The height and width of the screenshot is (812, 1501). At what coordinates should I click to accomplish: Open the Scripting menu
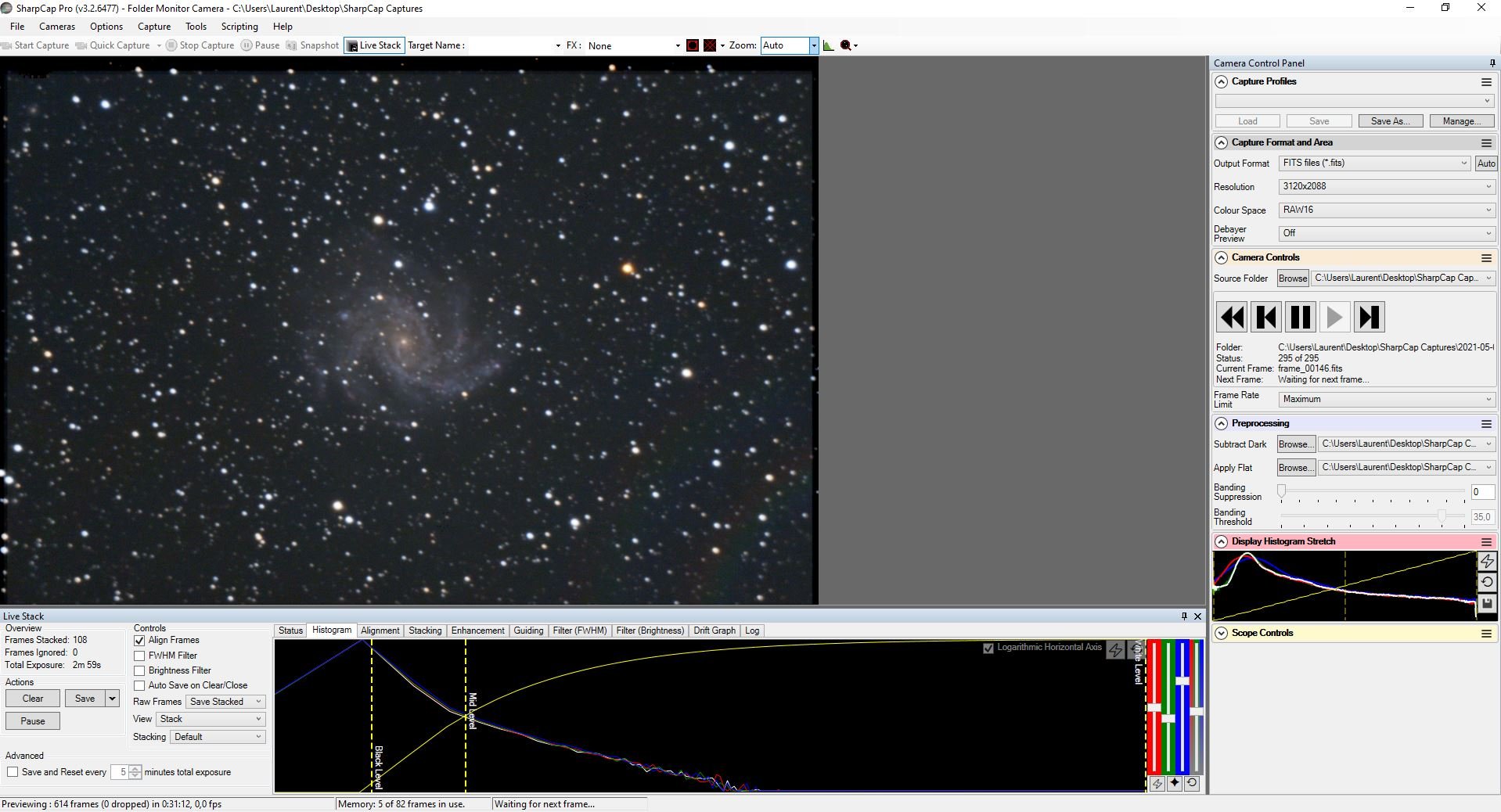coord(239,27)
